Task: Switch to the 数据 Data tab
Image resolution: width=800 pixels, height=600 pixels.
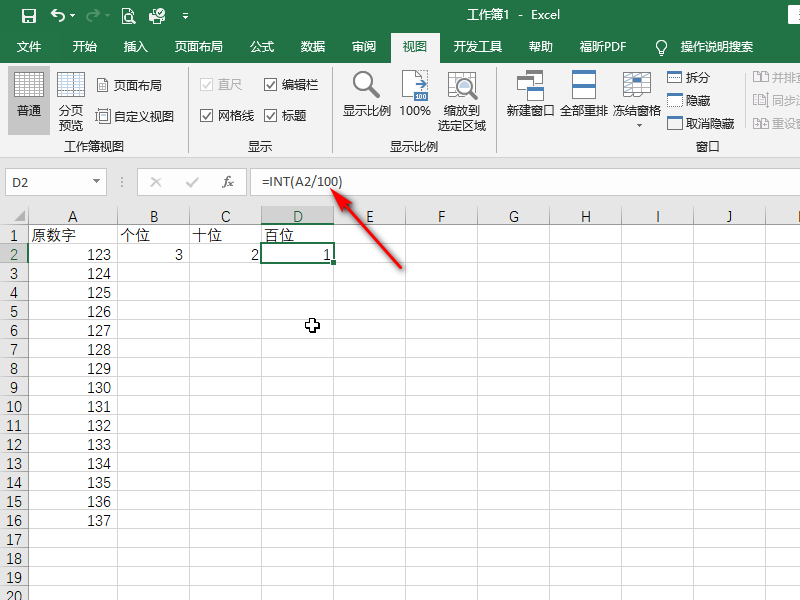Action: pos(313,47)
